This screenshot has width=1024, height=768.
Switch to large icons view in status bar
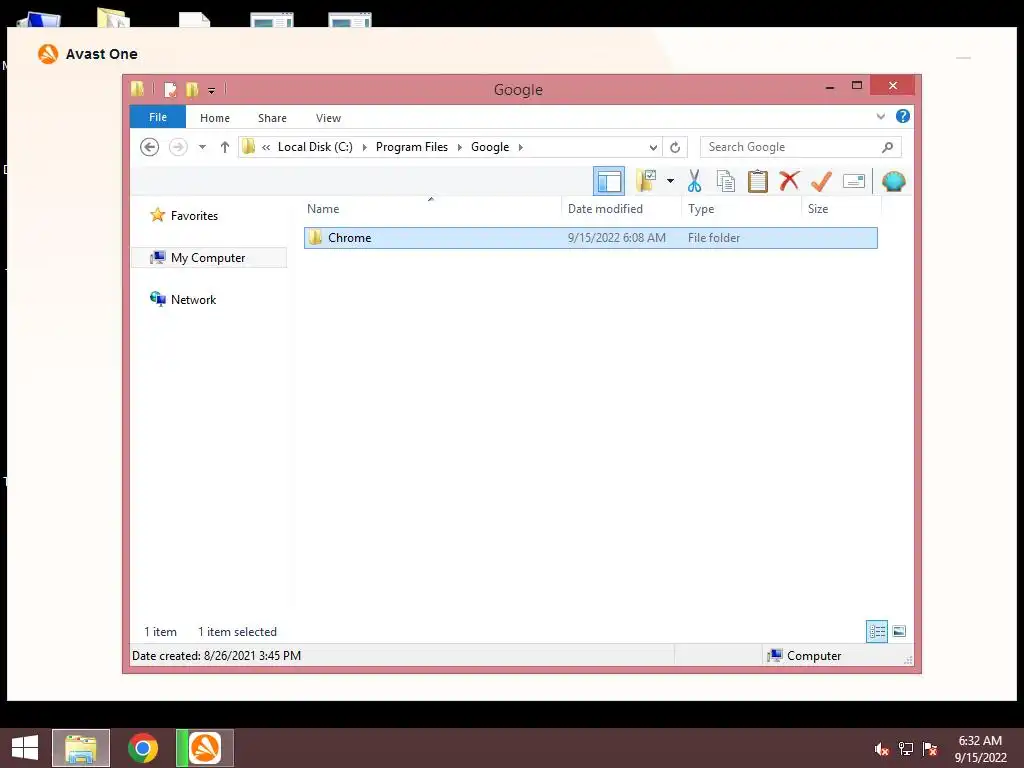[x=899, y=631]
